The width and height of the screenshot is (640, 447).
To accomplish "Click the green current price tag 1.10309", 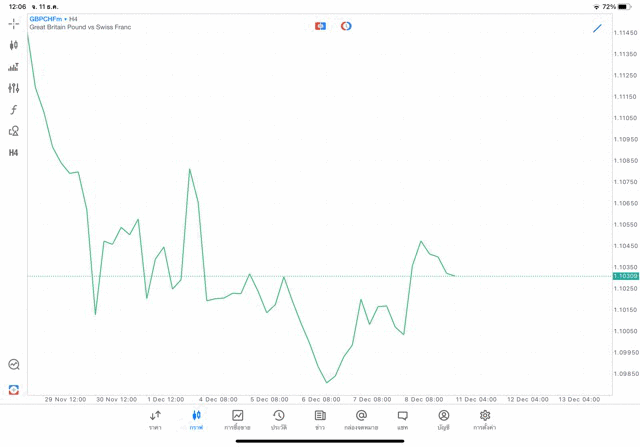I will click(x=625, y=276).
